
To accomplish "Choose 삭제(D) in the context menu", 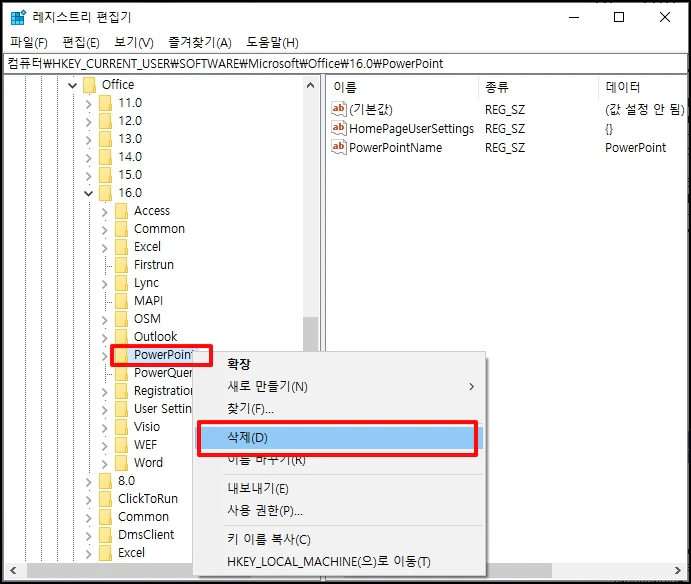I will 338,438.
